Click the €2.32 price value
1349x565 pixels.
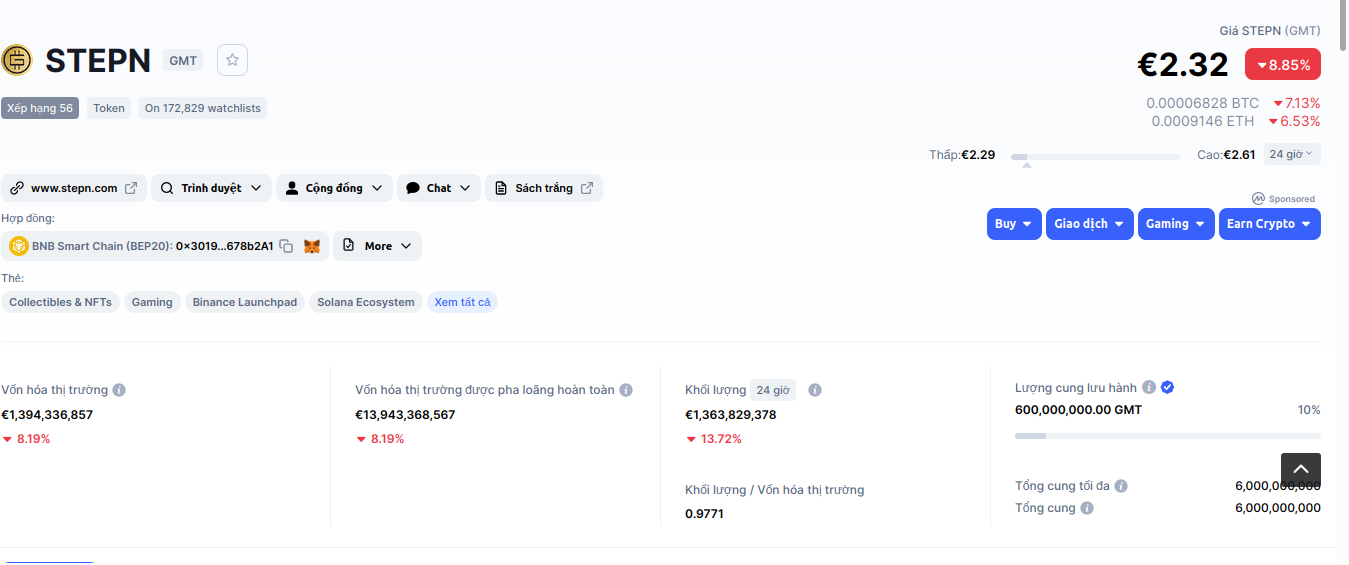click(1183, 65)
